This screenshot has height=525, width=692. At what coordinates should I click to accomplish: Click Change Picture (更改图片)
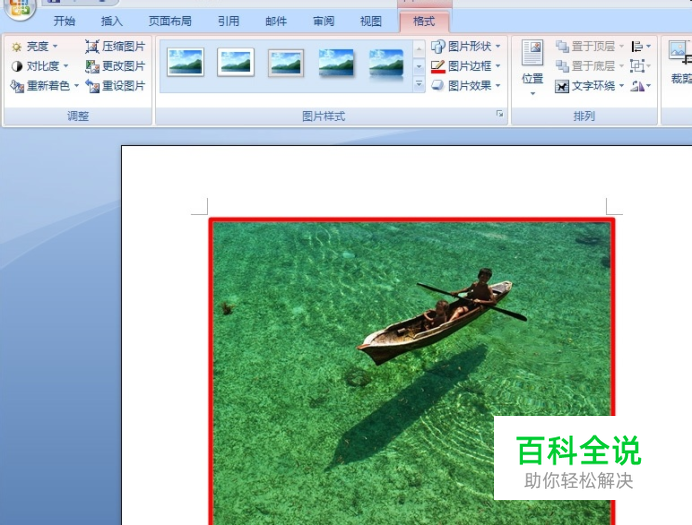(x=115, y=66)
